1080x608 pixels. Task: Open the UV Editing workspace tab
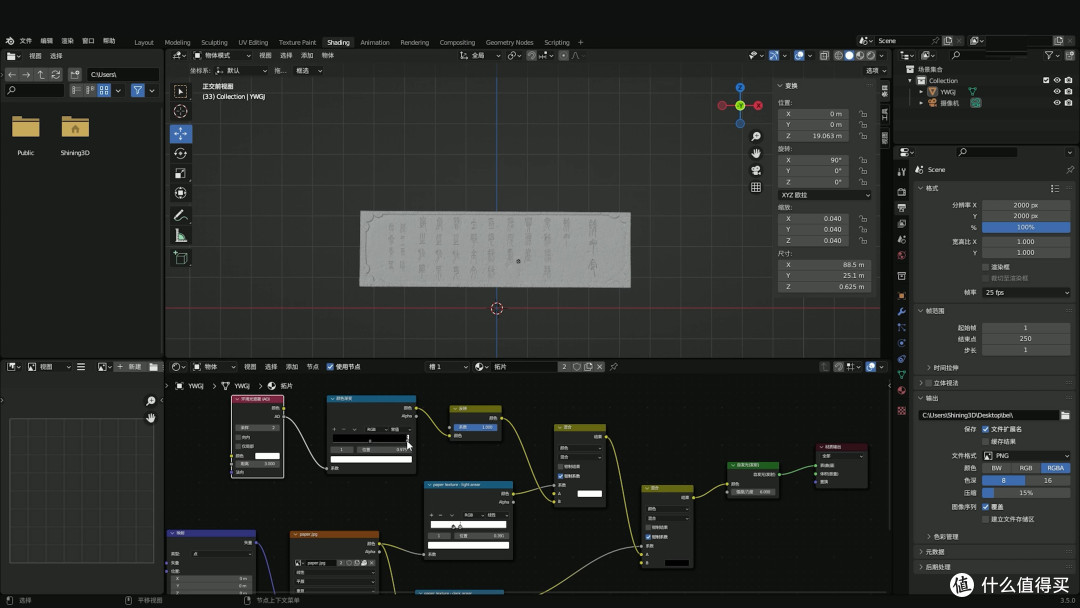coord(253,43)
